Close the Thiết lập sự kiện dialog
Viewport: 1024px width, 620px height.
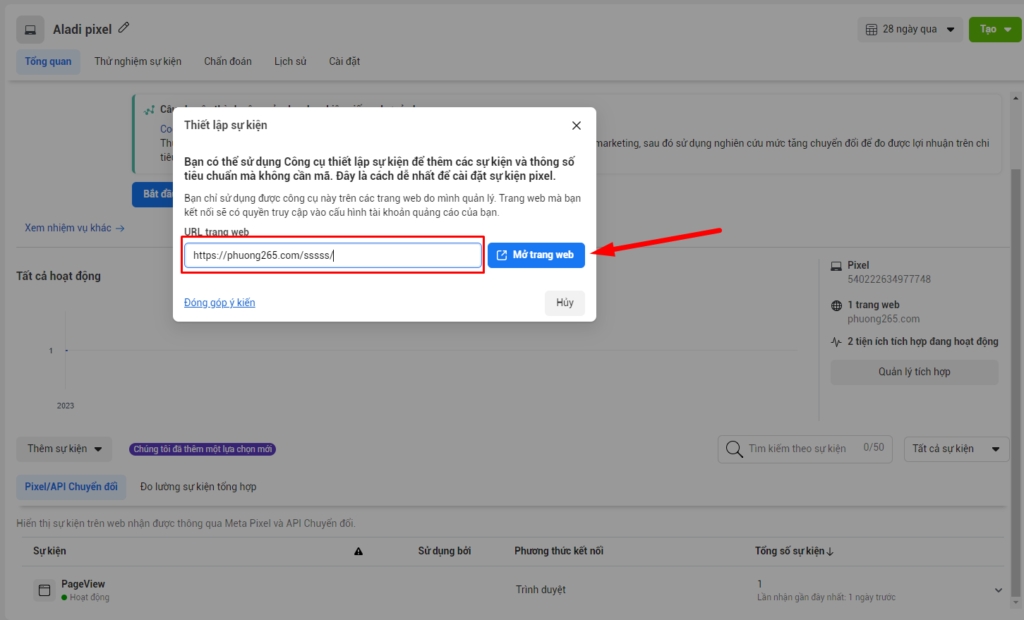[576, 126]
